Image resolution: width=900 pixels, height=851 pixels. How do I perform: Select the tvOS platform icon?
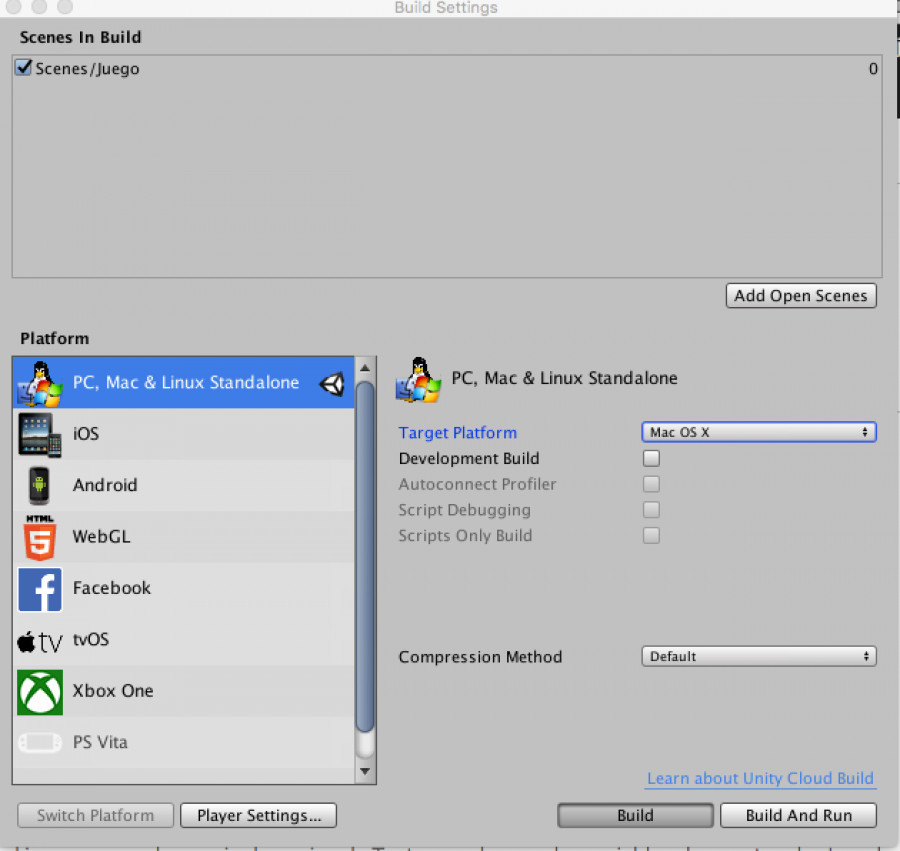click(x=40, y=640)
